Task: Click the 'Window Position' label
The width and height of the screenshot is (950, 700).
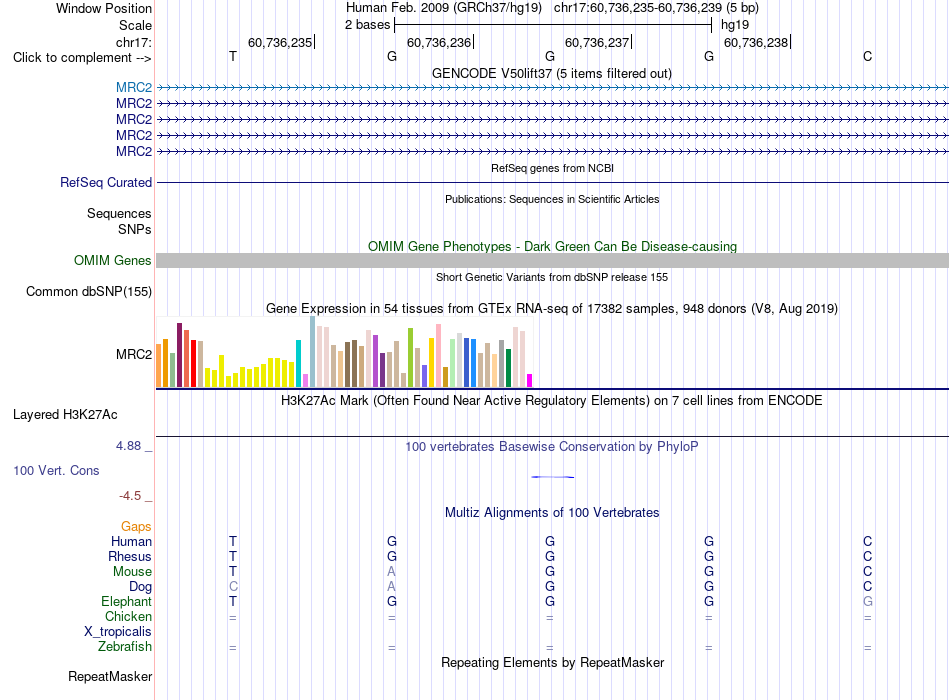Action: [x=104, y=8]
